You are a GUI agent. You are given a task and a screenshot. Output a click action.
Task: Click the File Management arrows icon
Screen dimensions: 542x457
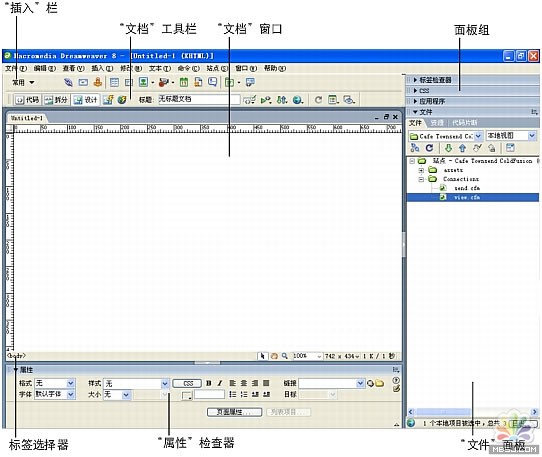[x=282, y=100]
